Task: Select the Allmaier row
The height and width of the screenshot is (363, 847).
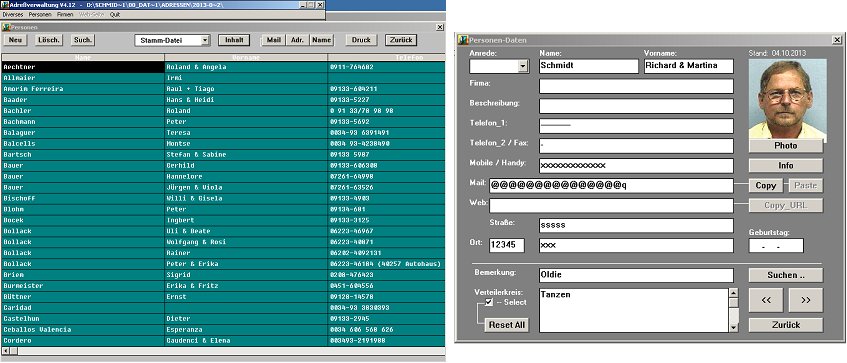Action: [x=223, y=78]
